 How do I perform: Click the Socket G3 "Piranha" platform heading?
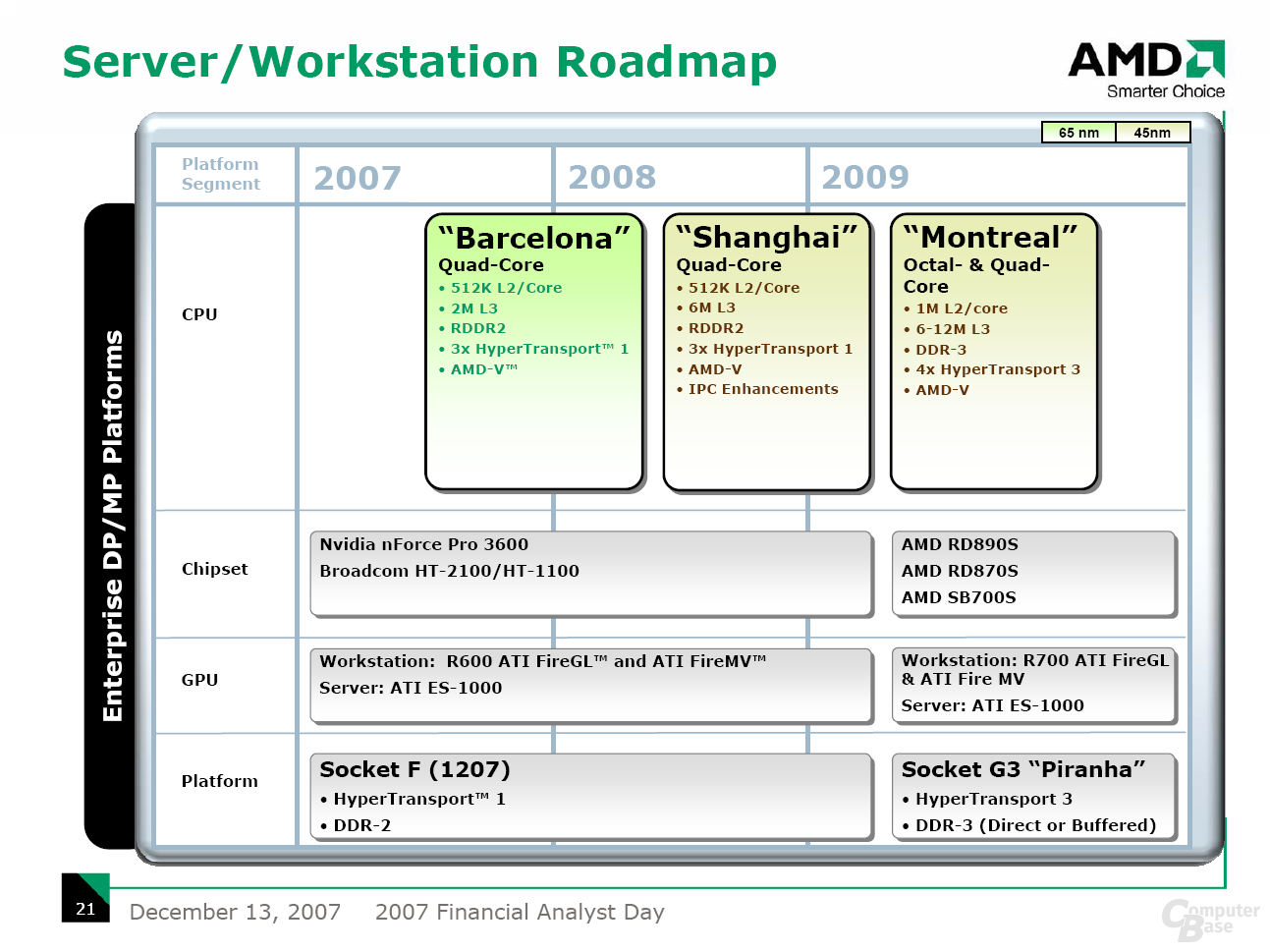tap(1023, 769)
